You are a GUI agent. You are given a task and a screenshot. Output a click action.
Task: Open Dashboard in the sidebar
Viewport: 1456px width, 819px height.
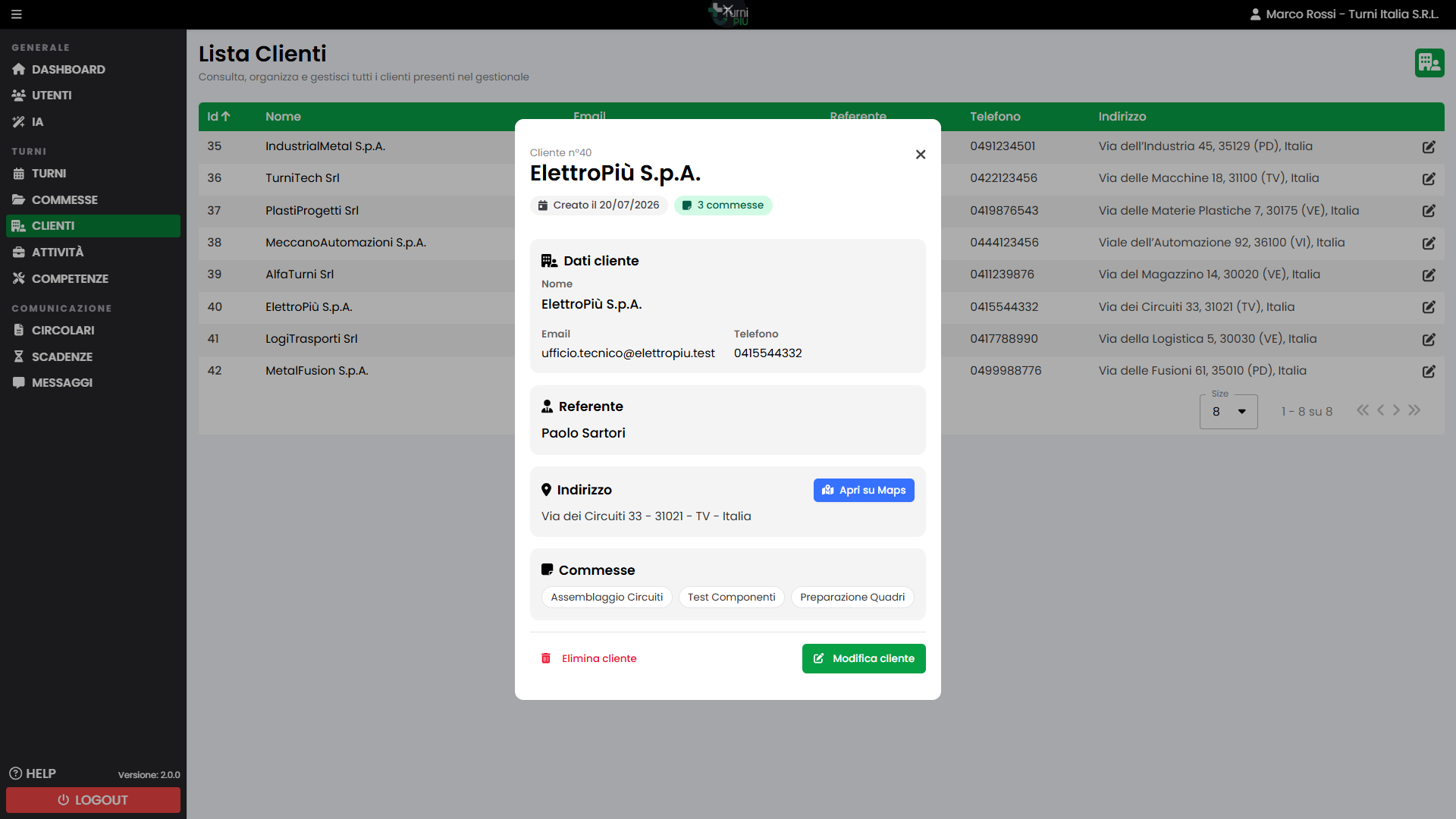point(93,70)
